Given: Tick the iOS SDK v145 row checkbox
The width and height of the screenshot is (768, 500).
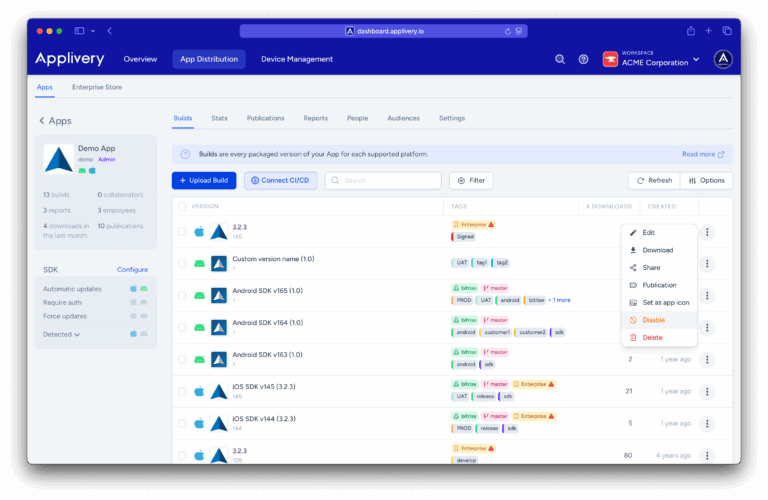Looking at the screenshot, I should click(182, 391).
